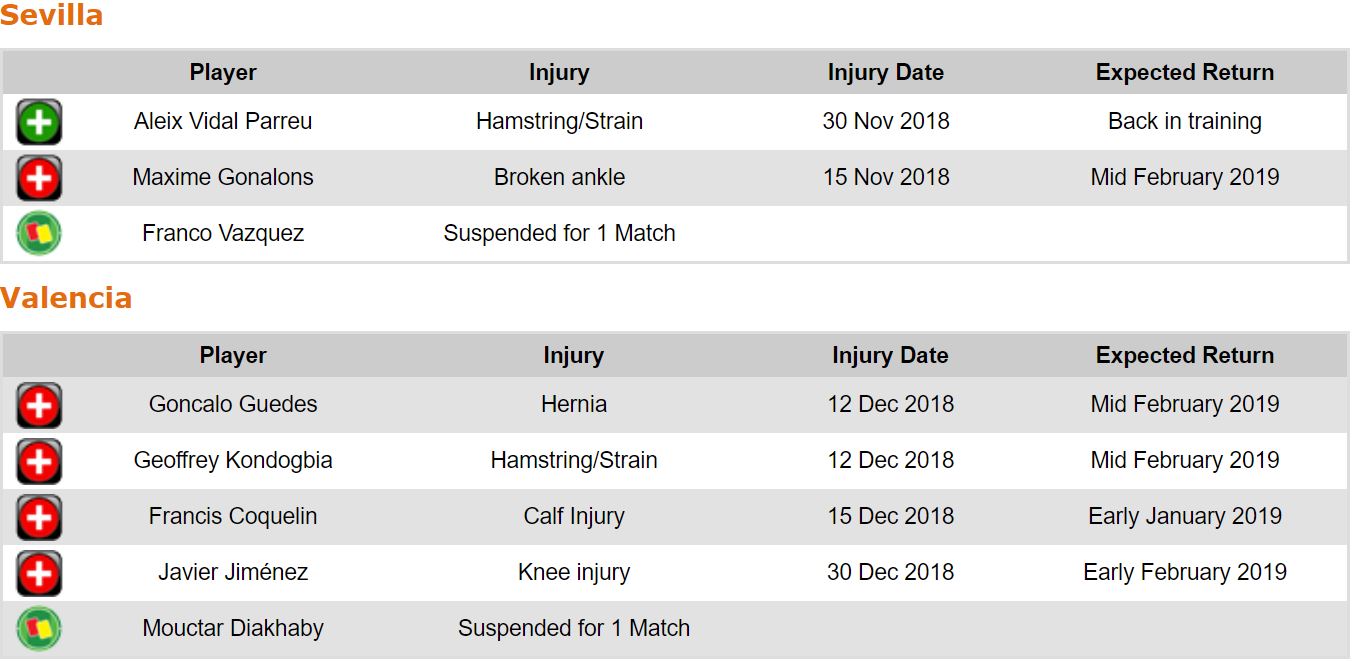Click Sevilla table's Player column header
1352x662 pixels.
click(223, 72)
